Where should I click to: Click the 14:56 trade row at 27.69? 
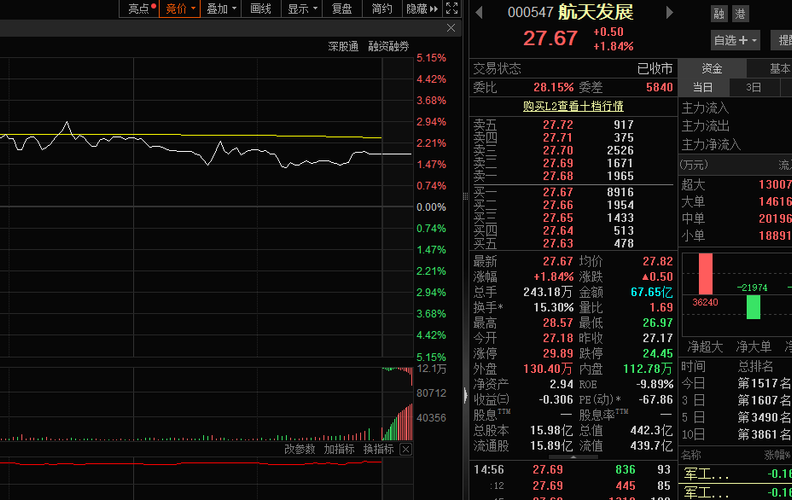(572, 470)
